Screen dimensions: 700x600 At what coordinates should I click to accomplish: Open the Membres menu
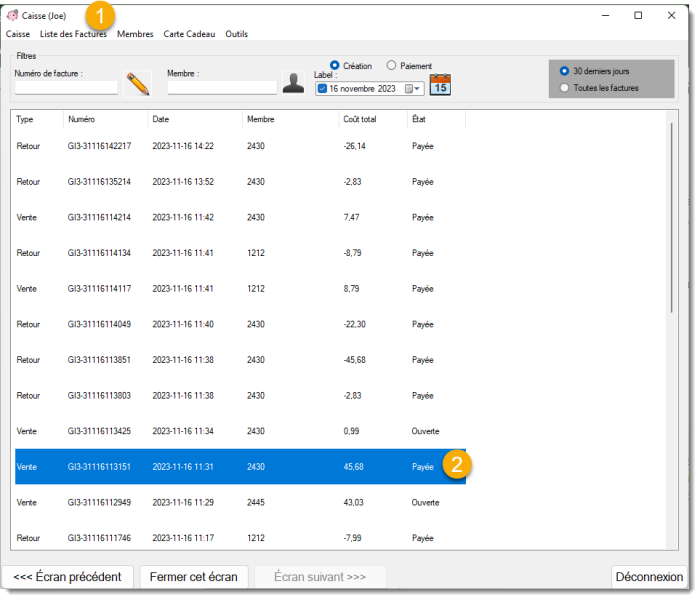click(x=135, y=34)
